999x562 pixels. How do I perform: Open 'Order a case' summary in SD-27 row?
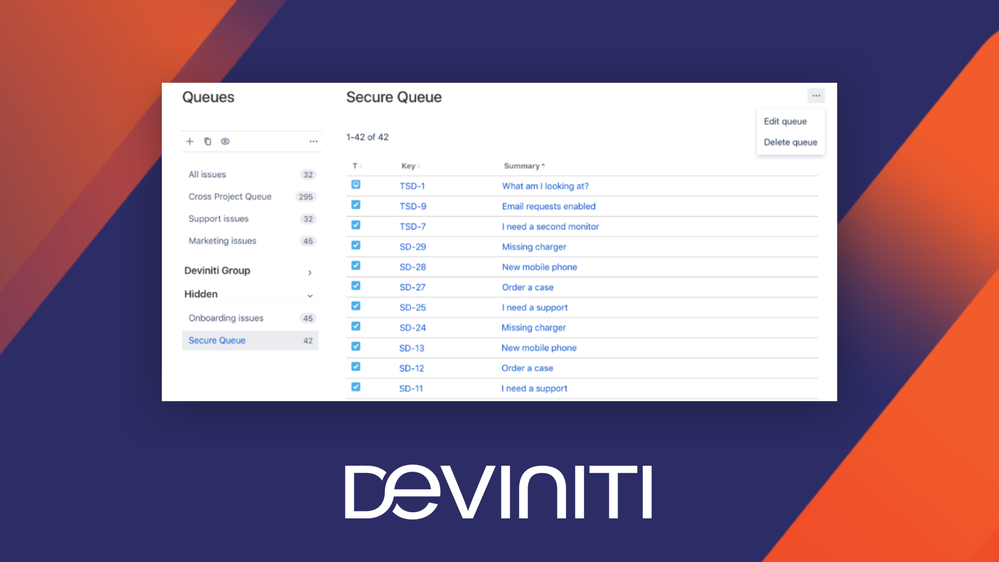click(528, 287)
